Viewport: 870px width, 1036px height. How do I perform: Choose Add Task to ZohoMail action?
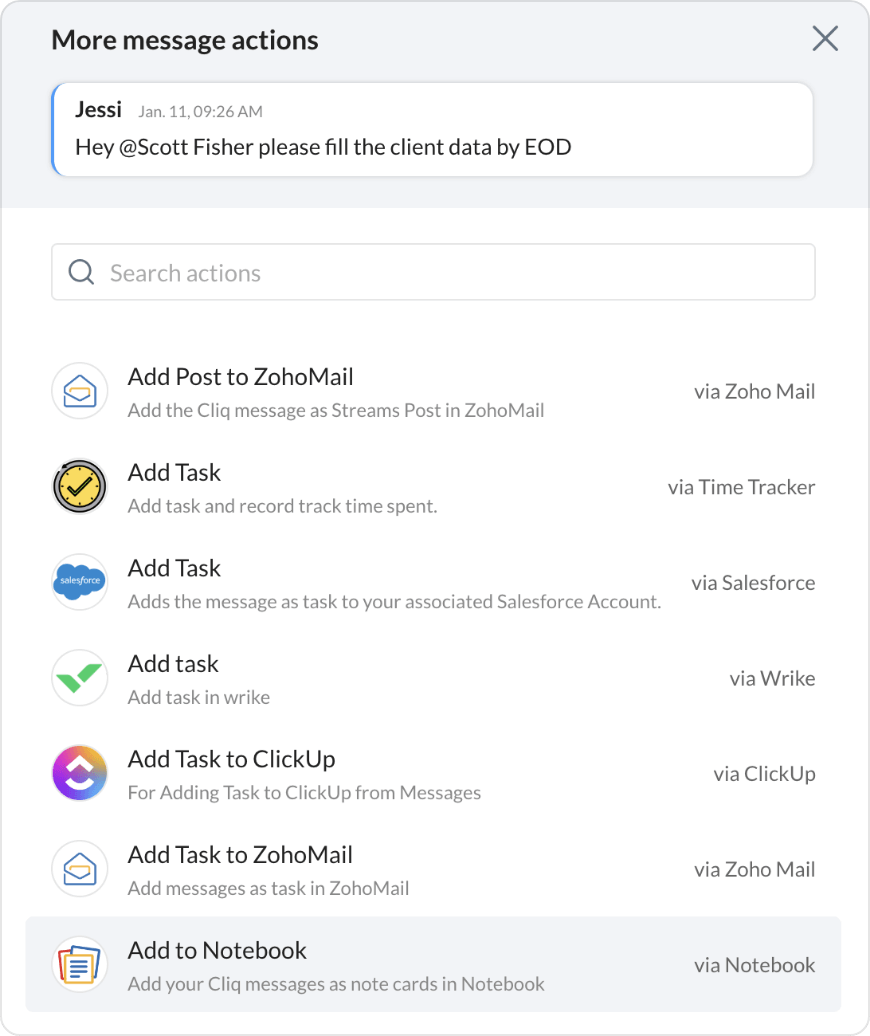240,856
